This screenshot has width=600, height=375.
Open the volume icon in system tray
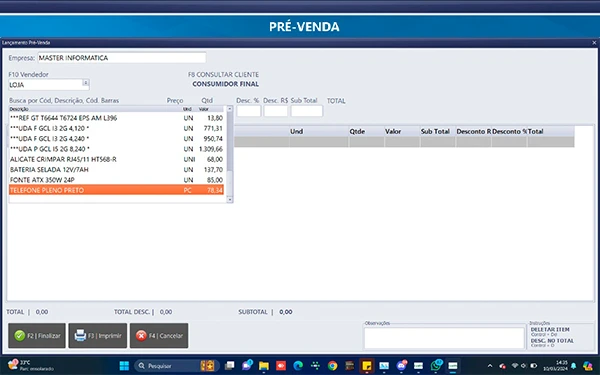click(524, 366)
